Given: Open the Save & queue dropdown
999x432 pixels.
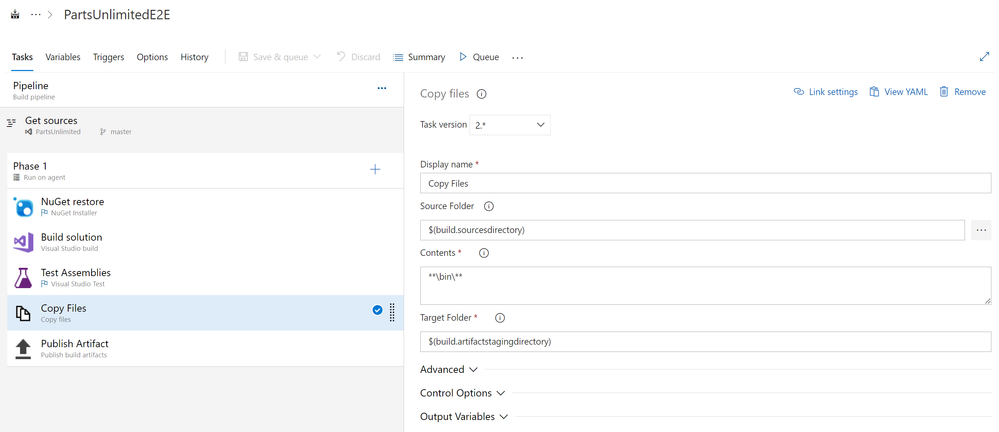Looking at the screenshot, I should click(x=317, y=57).
